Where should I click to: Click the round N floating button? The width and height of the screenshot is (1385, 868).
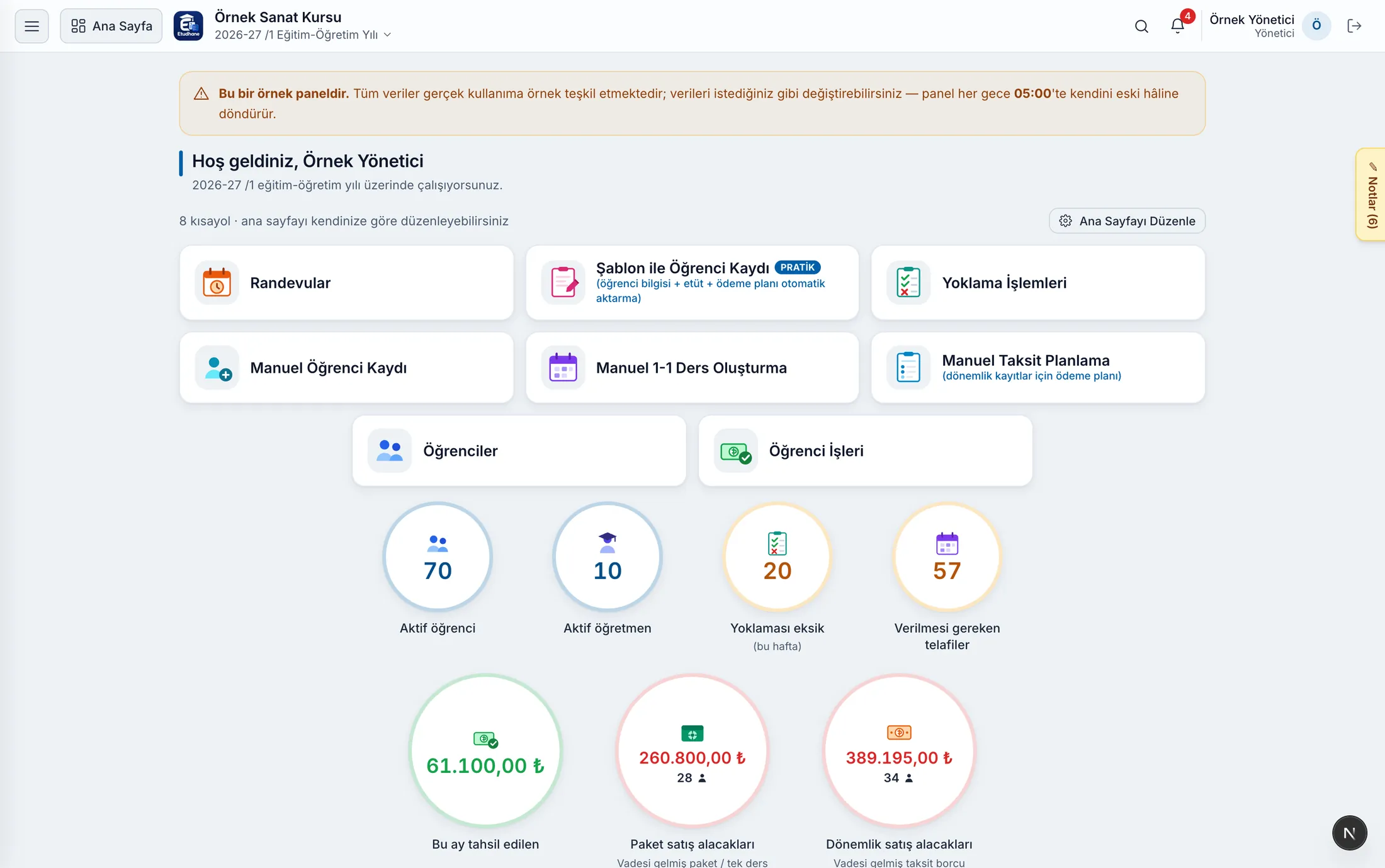[x=1349, y=833]
